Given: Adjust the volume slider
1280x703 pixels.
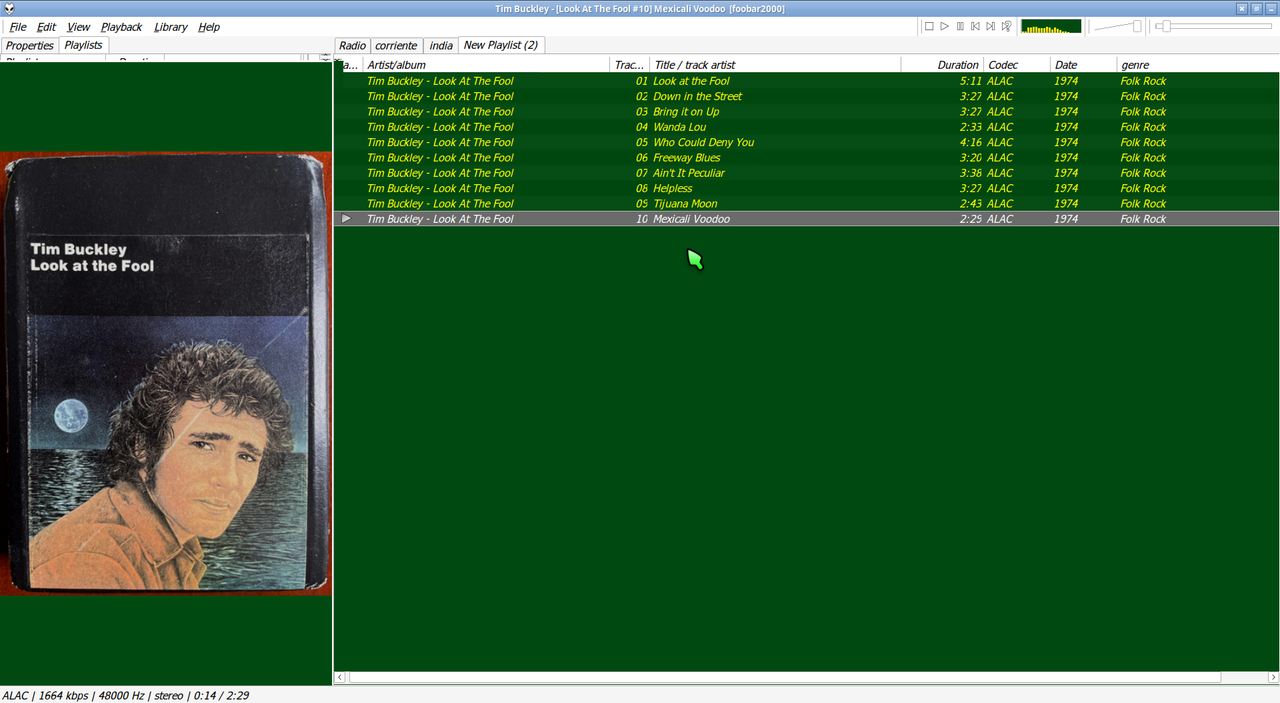Looking at the screenshot, I should tap(1118, 27).
